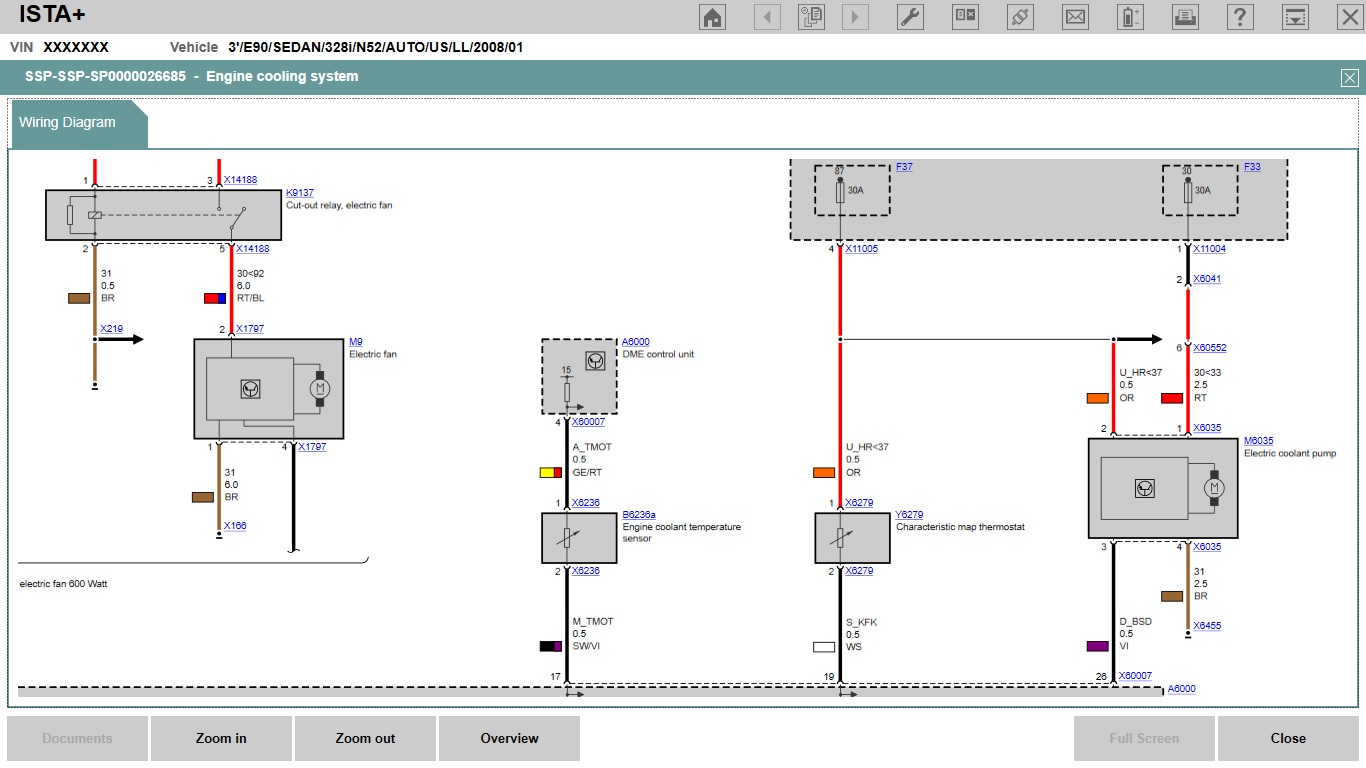Screen dimensions: 1366x768
Task: Check the battery status icon
Action: click(1130, 17)
